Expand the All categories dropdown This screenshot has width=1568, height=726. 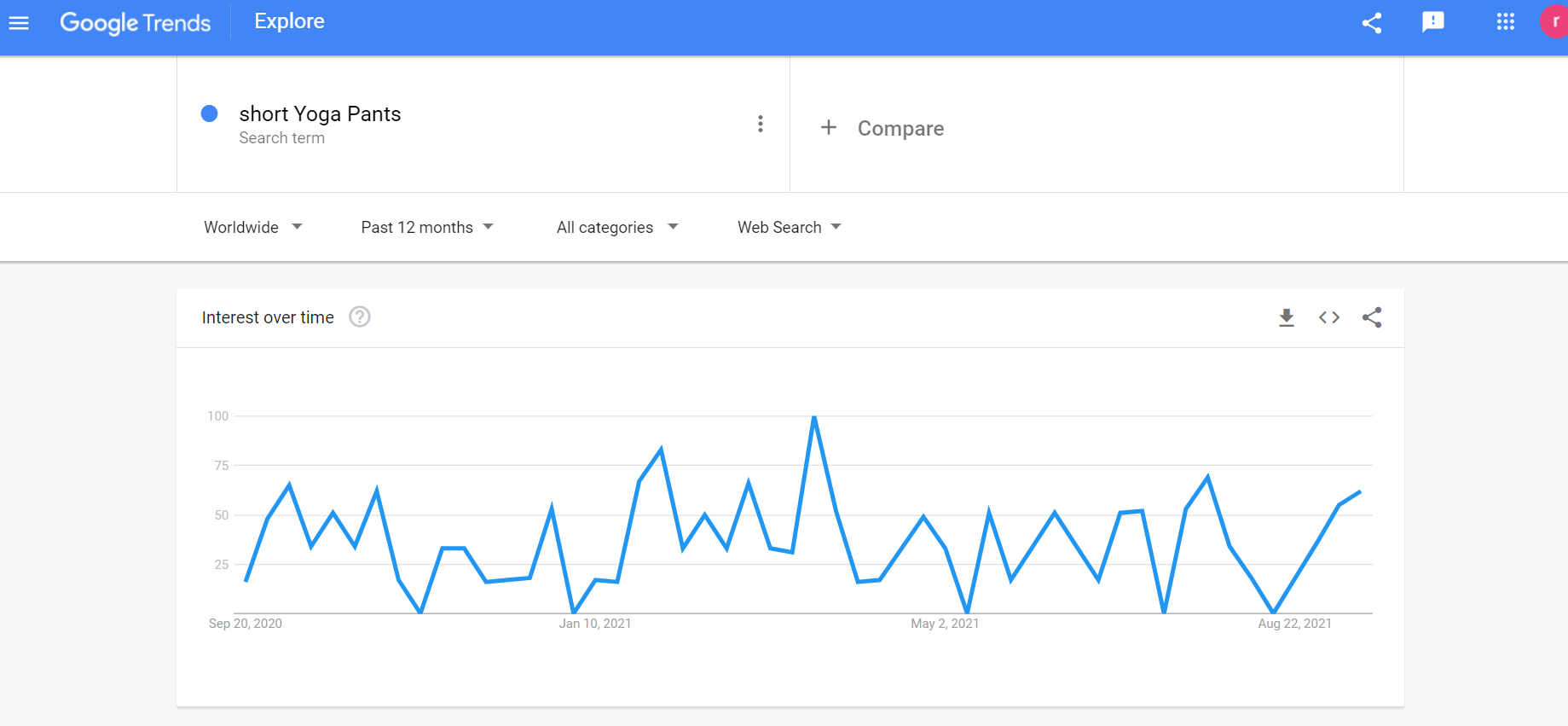(x=616, y=228)
